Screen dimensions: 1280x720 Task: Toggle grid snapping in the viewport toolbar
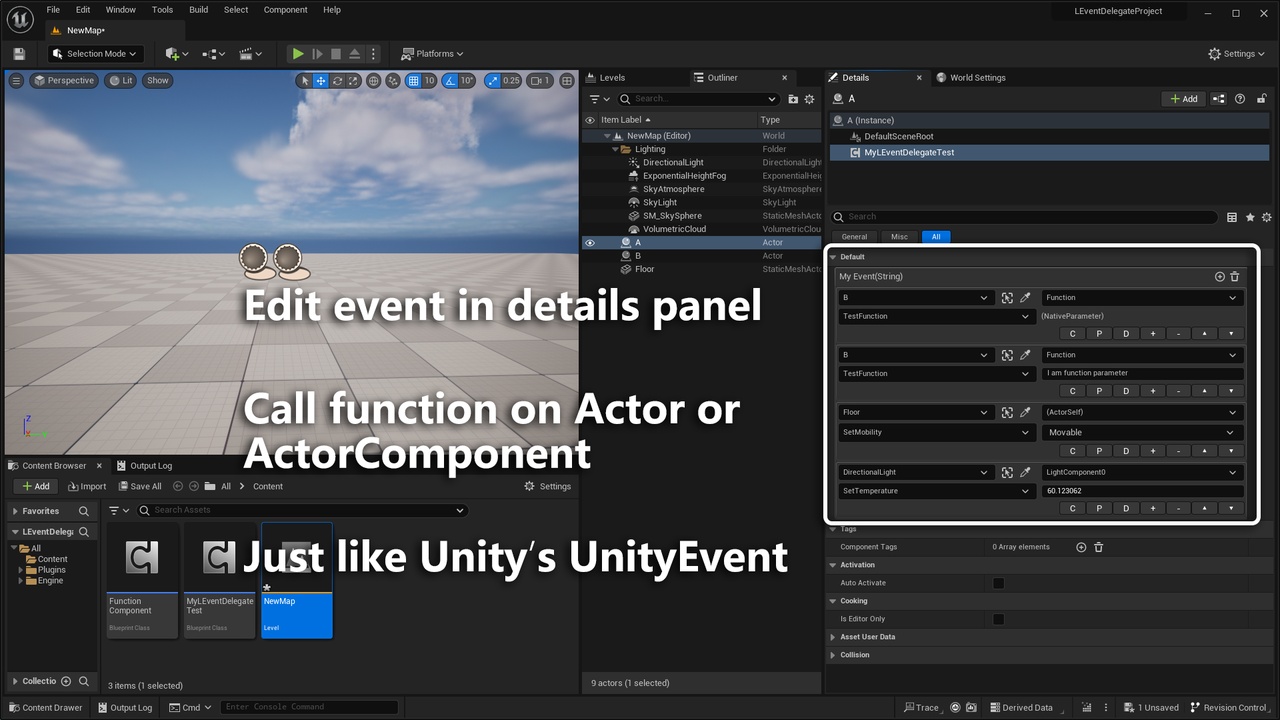(414, 81)
